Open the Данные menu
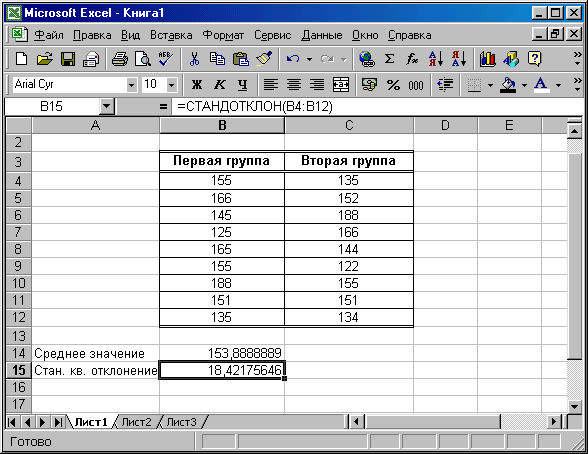Screen dimensions: 588x454 [322, 35]
